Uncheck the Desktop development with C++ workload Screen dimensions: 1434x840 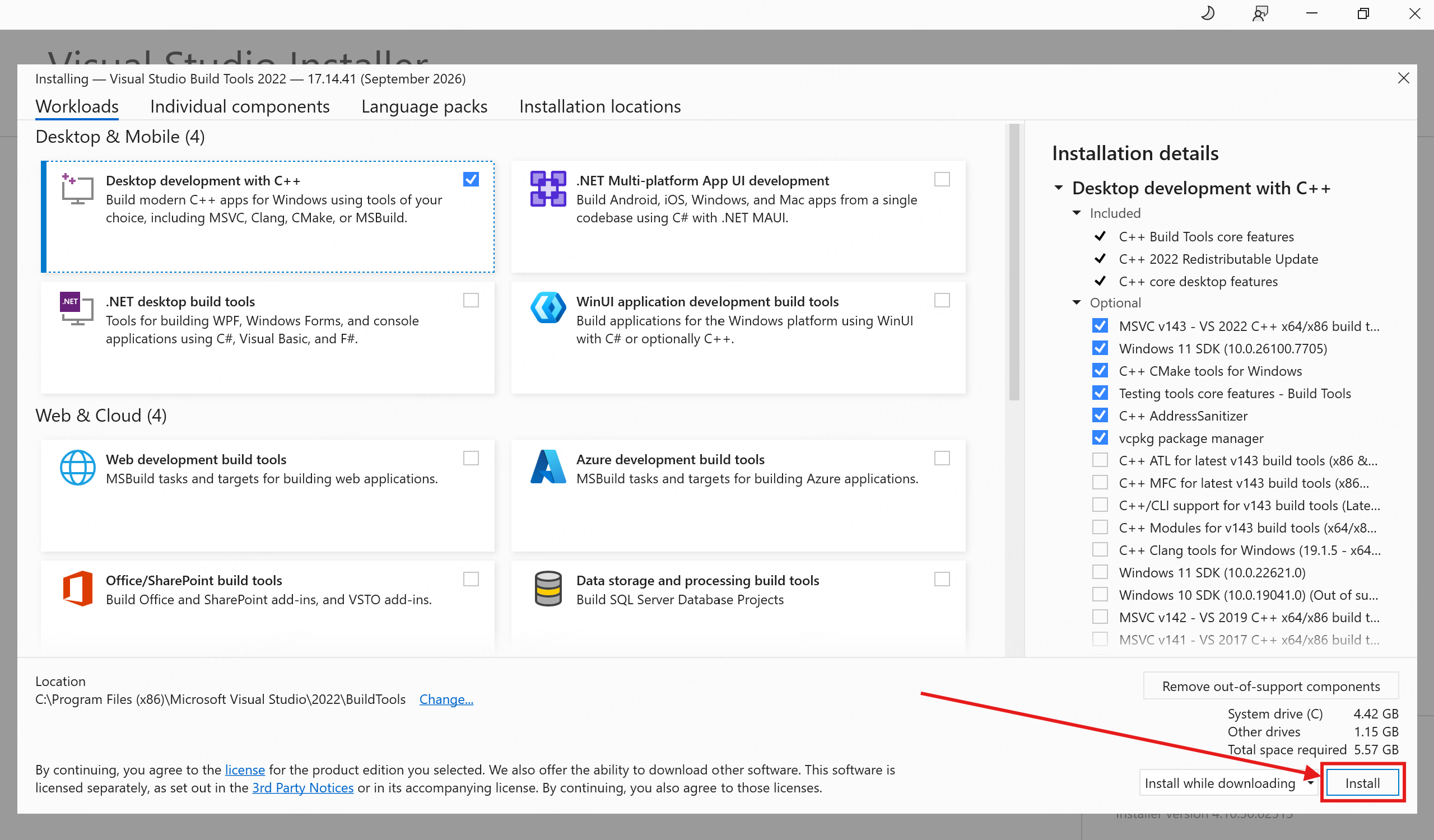[471, 180]
